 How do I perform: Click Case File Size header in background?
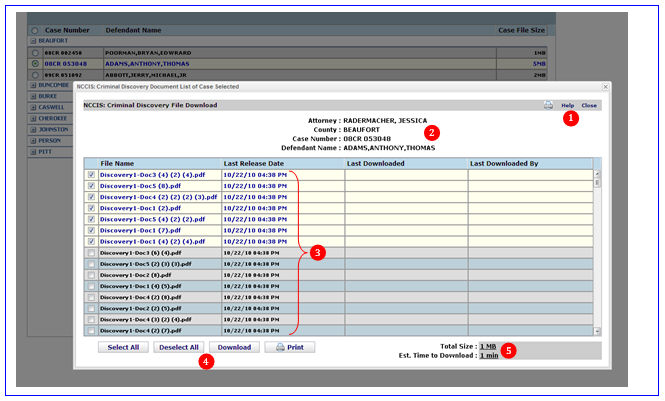pyautogui.click(x=521, y=31)
